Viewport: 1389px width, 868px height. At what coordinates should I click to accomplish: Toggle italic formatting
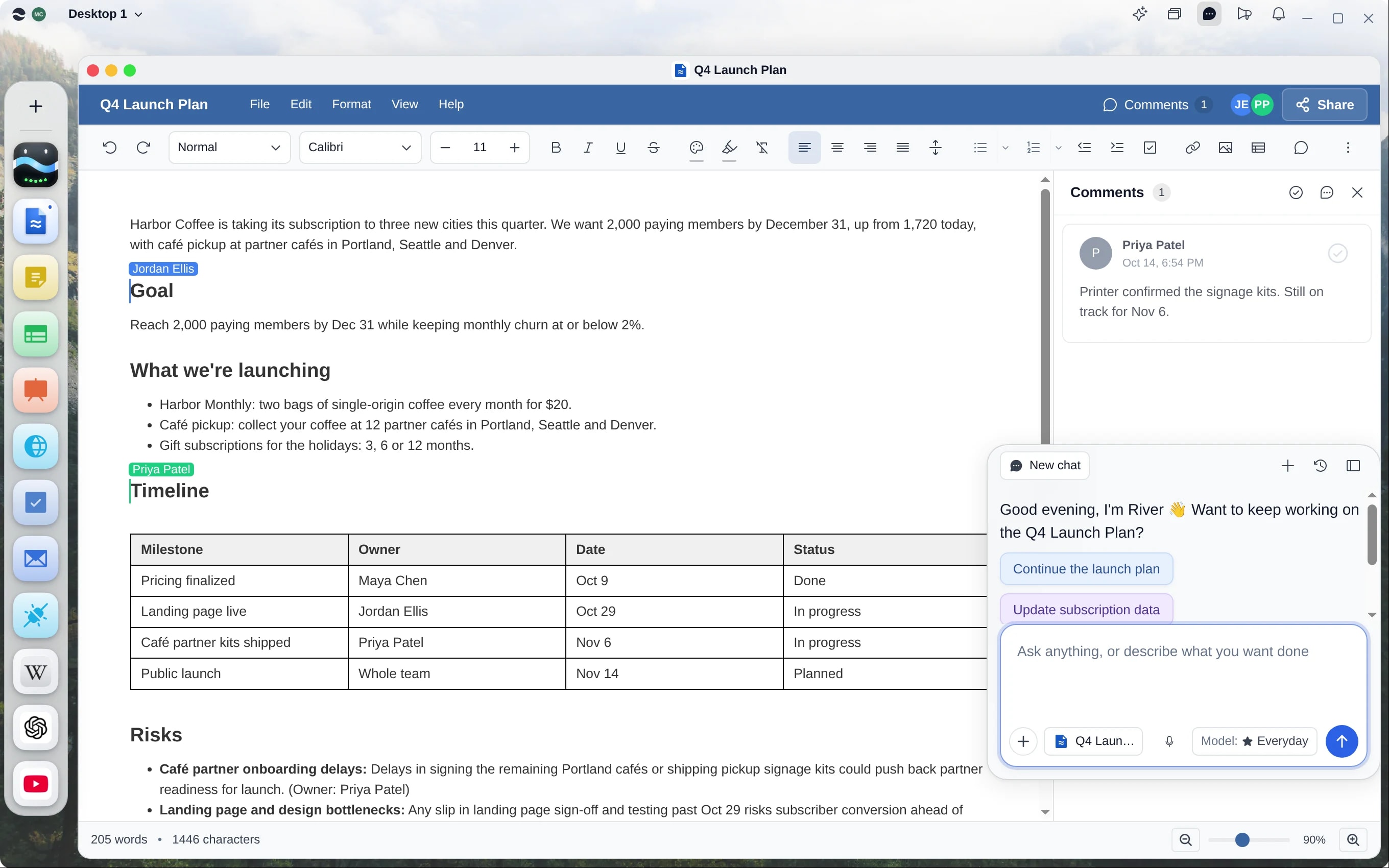[x=588, y=148]
